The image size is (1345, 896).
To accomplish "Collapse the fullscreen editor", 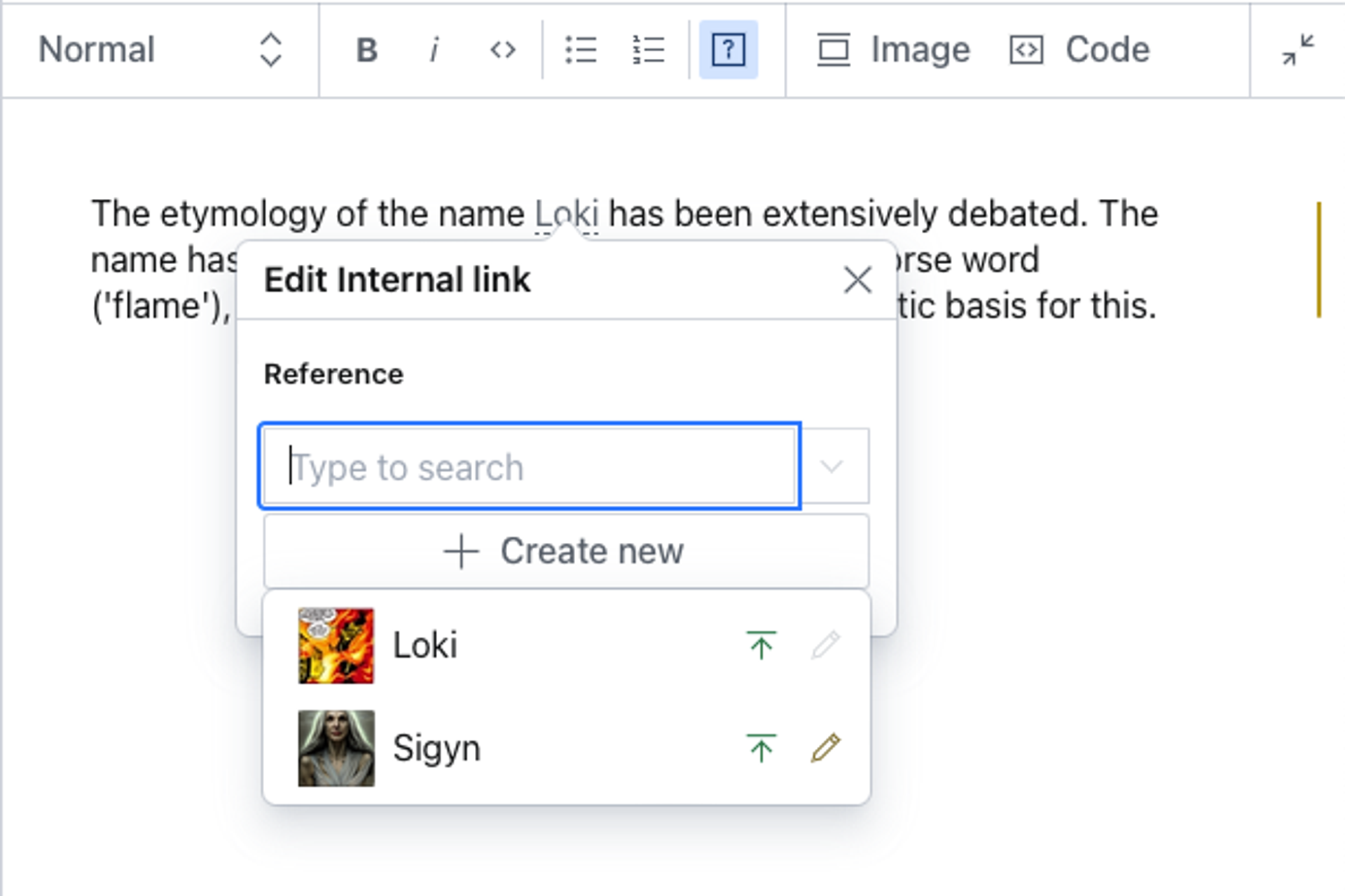I will [x=1297, y=50].
